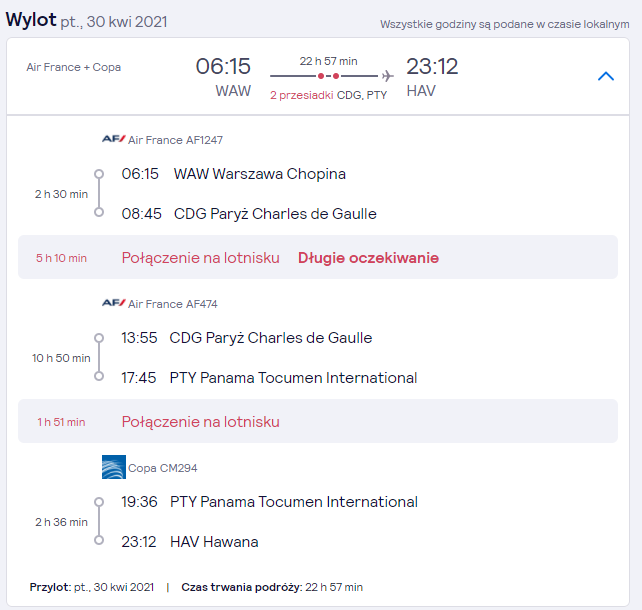This screenshot has height=610, width=642.
Task: Click the 'Wylot' departure date heading
Action: coord(86,20)
